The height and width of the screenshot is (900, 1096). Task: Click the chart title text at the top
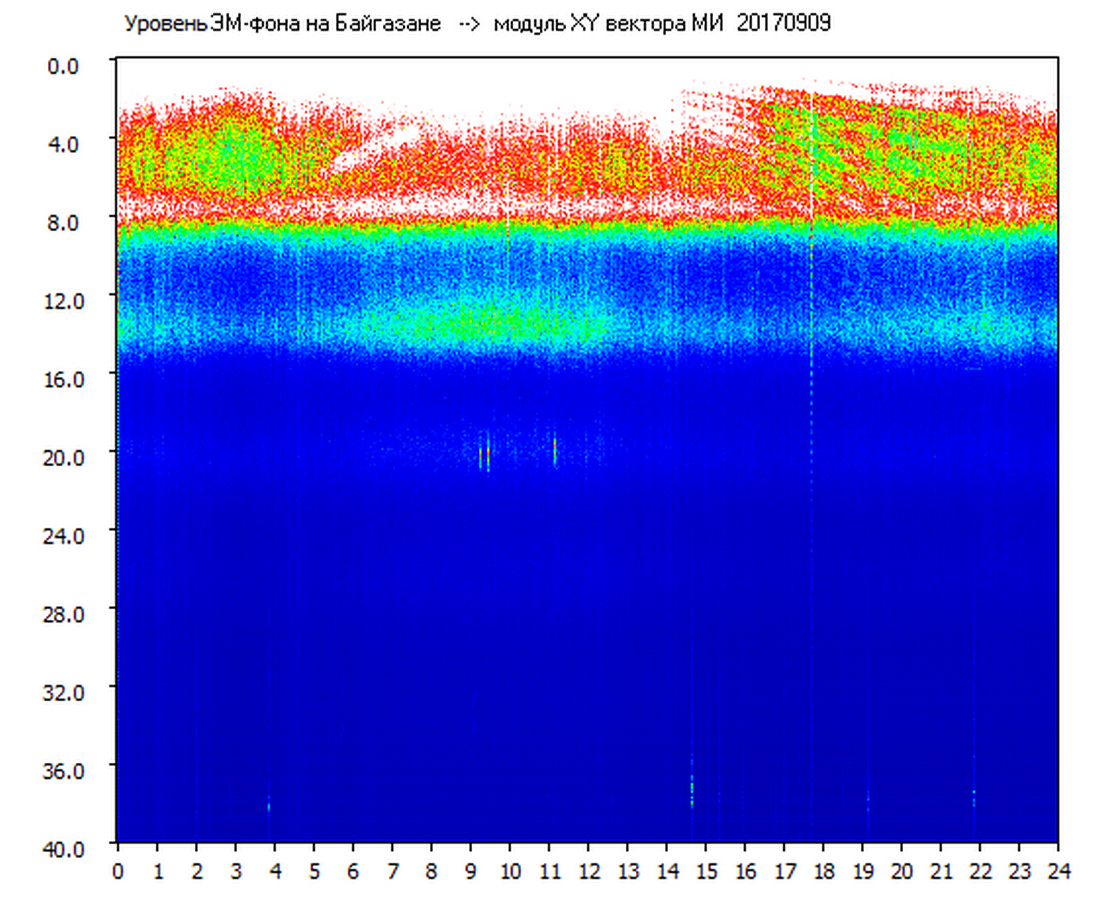476,24
